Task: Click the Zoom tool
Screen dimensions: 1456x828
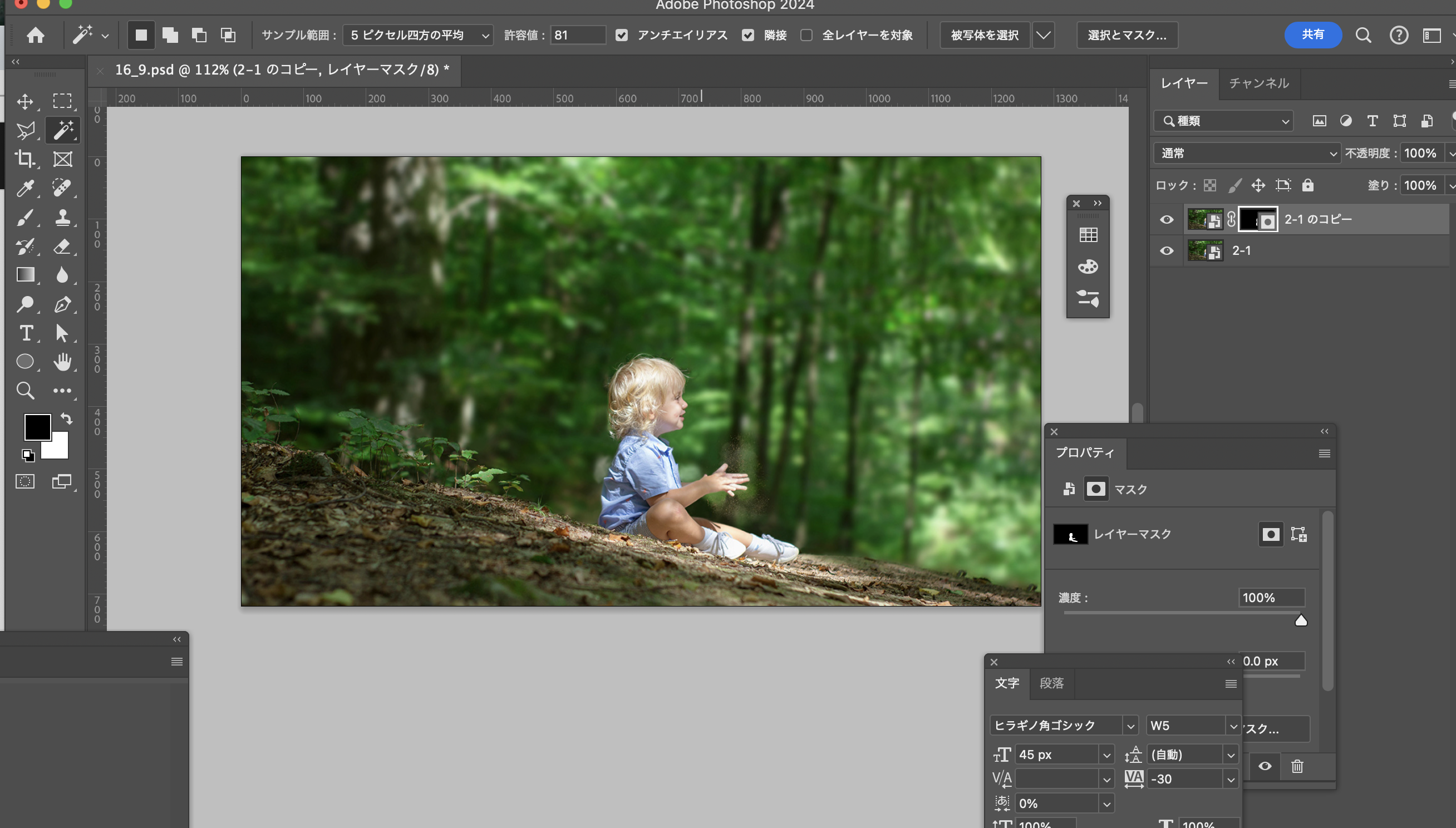Action: coord(25,391)
